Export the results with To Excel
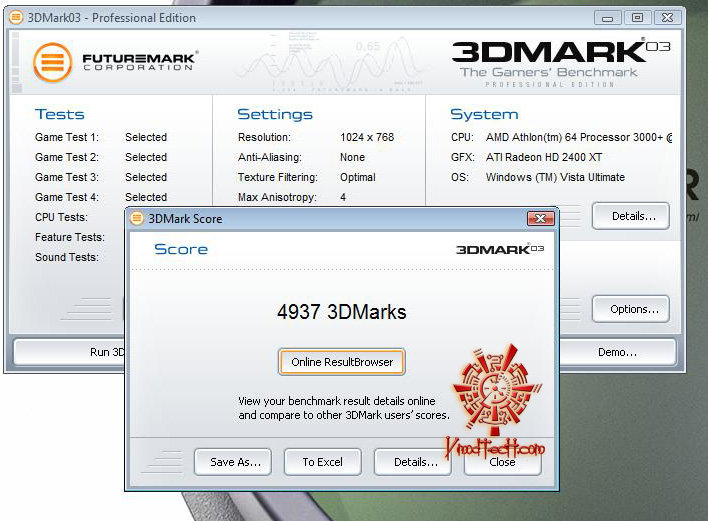708x521 pixels. tap(323, 462)
